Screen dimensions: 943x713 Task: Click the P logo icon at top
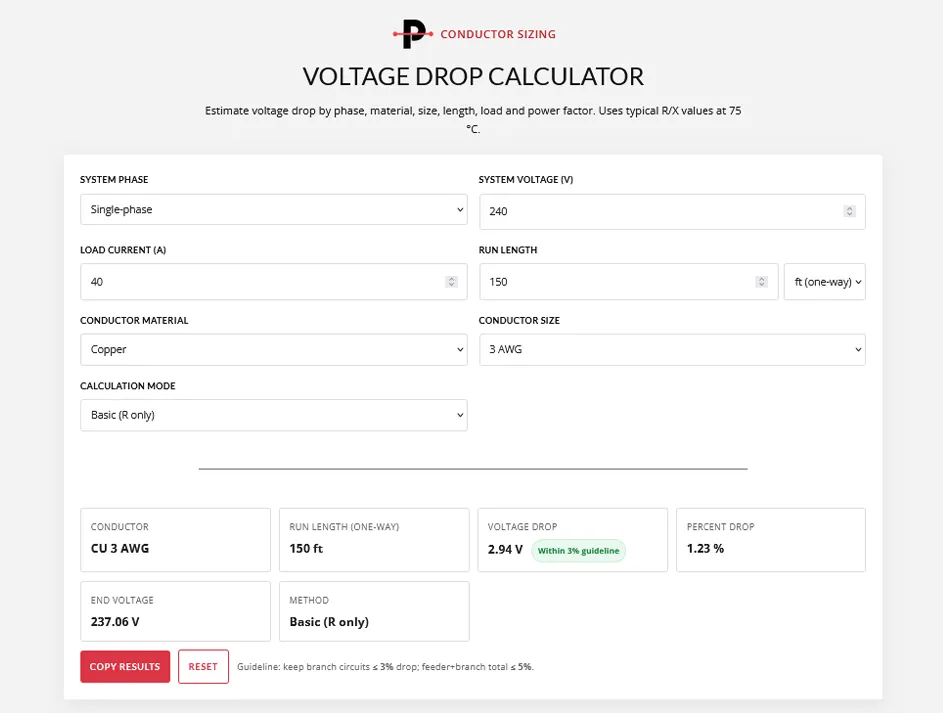(413, 34)
